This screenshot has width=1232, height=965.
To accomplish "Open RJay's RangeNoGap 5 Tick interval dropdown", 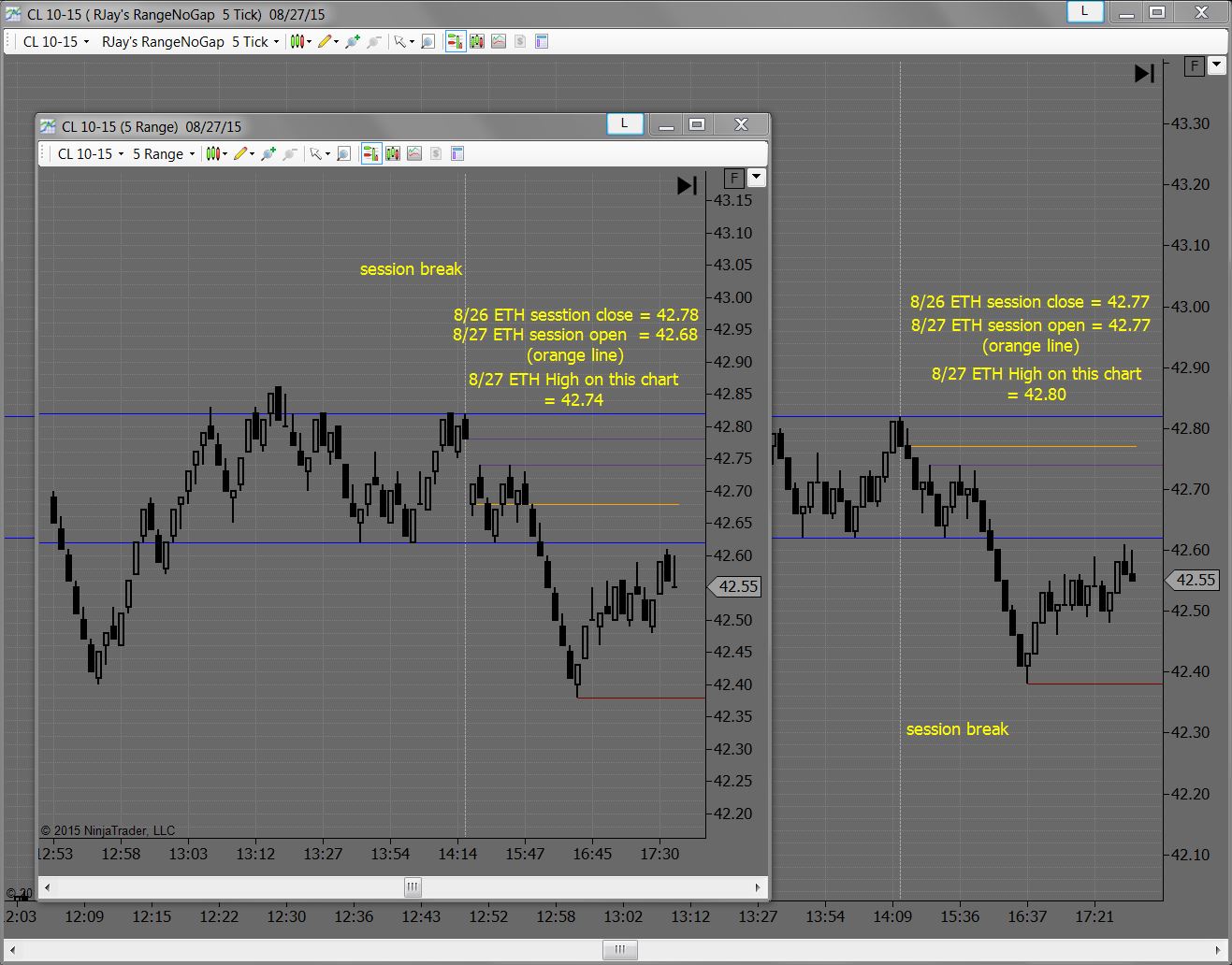I will click(190, 41).
